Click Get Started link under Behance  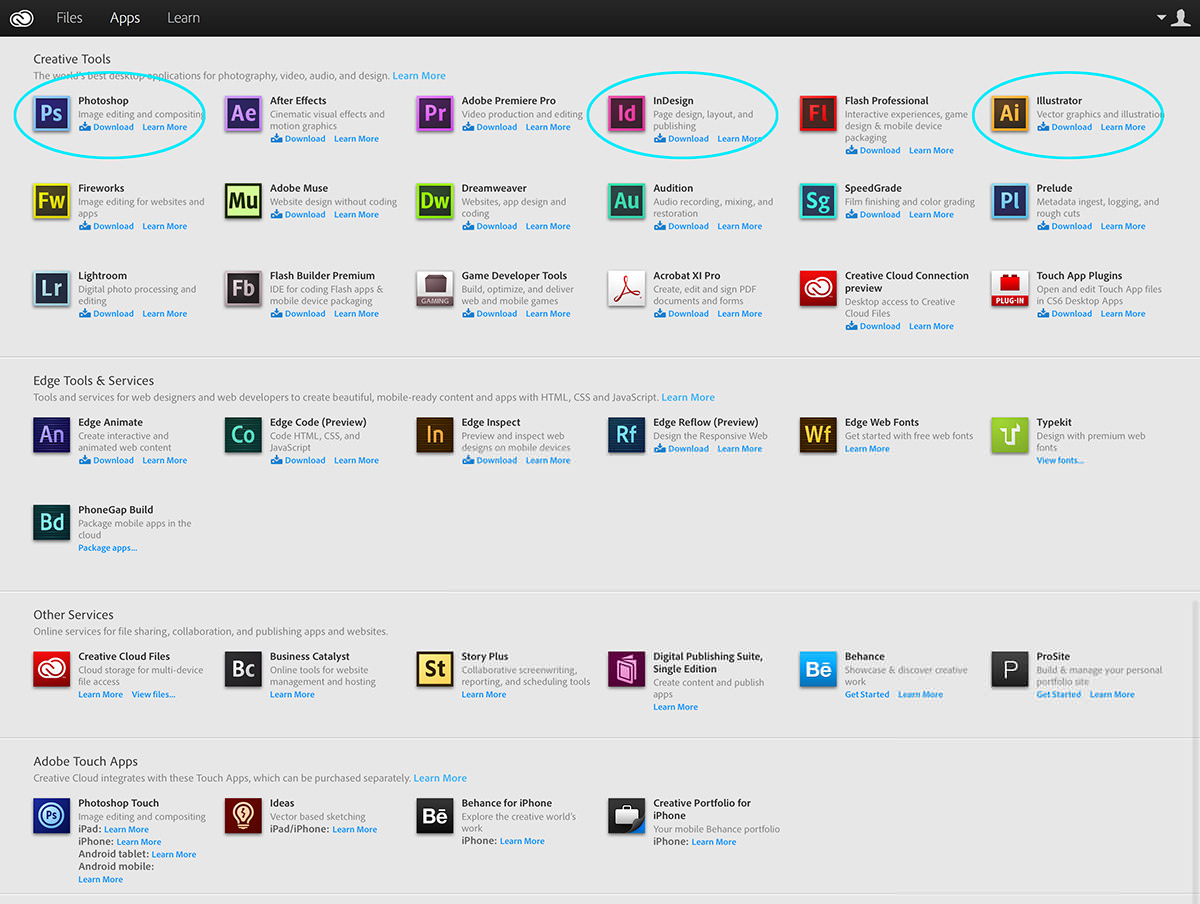867,694
